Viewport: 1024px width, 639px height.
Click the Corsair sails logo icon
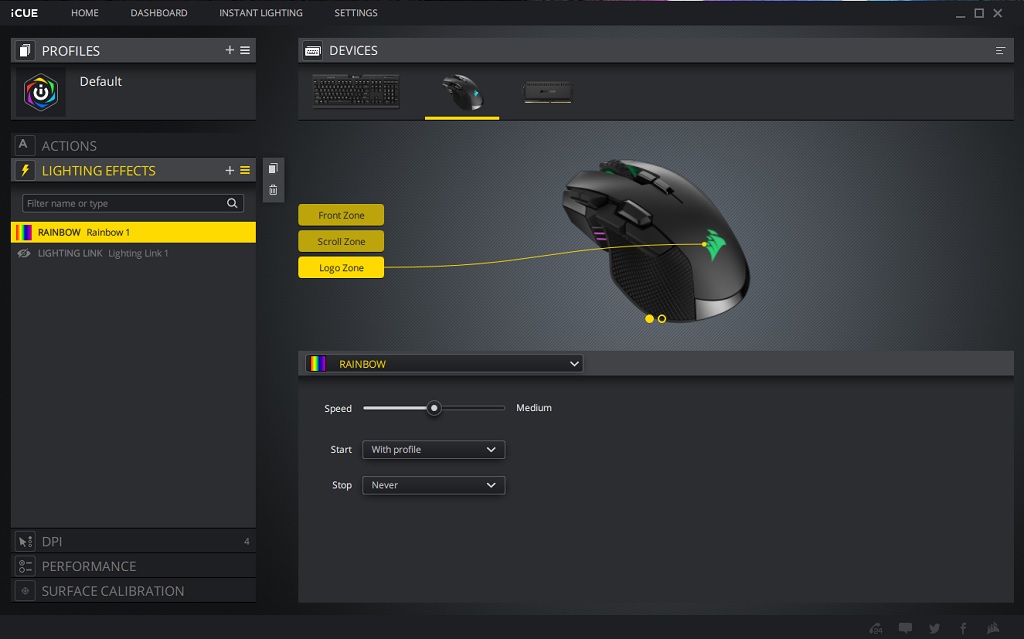point(993,629)
